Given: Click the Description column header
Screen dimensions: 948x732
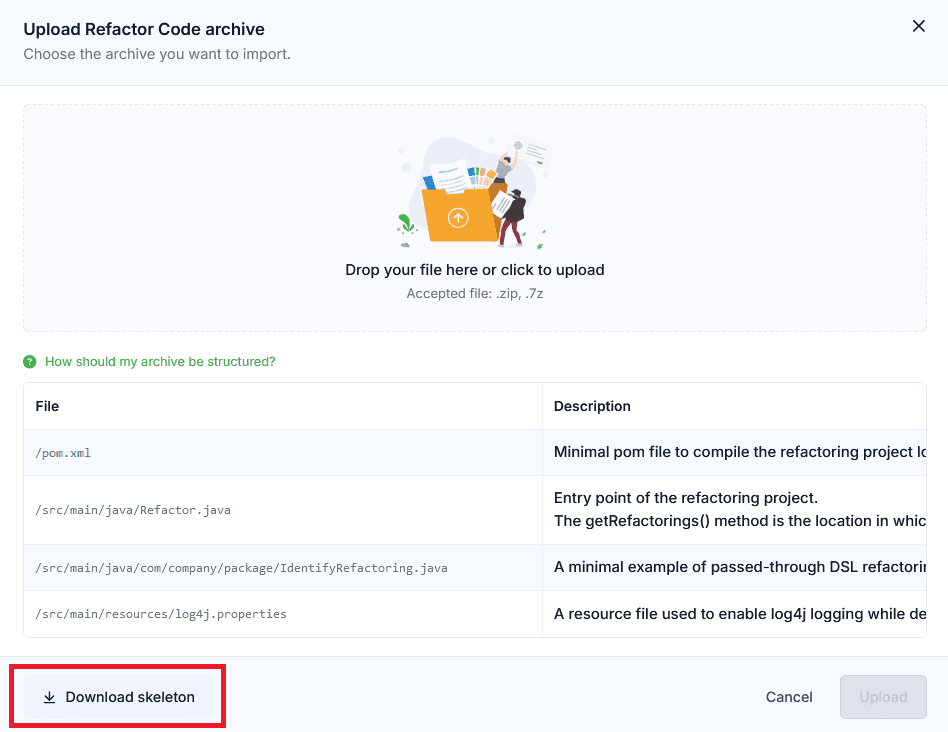Looking at the screenshot, I should point(592,406).
